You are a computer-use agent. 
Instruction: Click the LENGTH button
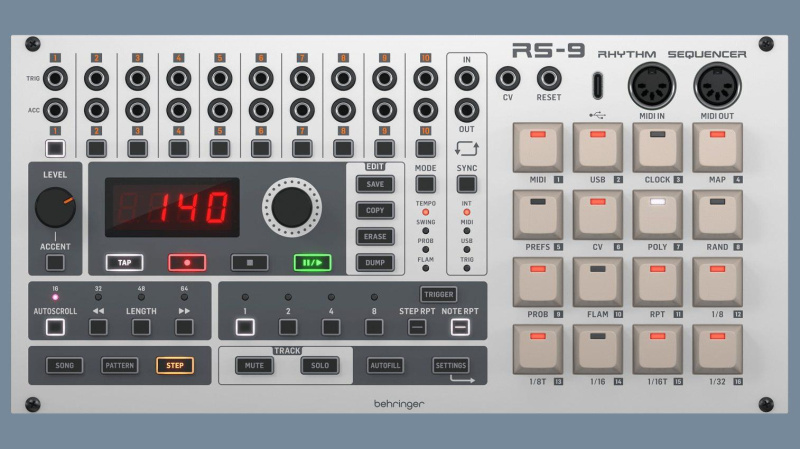click(141, 327)
